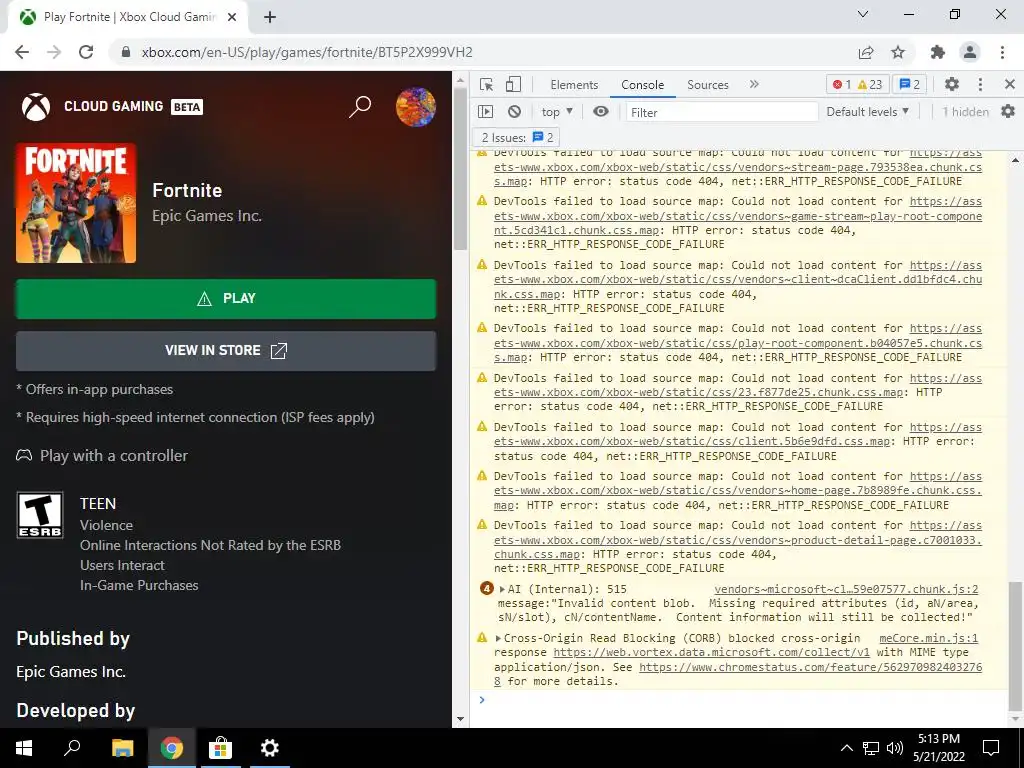The height and width of the screenshot is (768, 1024).
Task: Click the share page icon in address bar
Action: 866,52
